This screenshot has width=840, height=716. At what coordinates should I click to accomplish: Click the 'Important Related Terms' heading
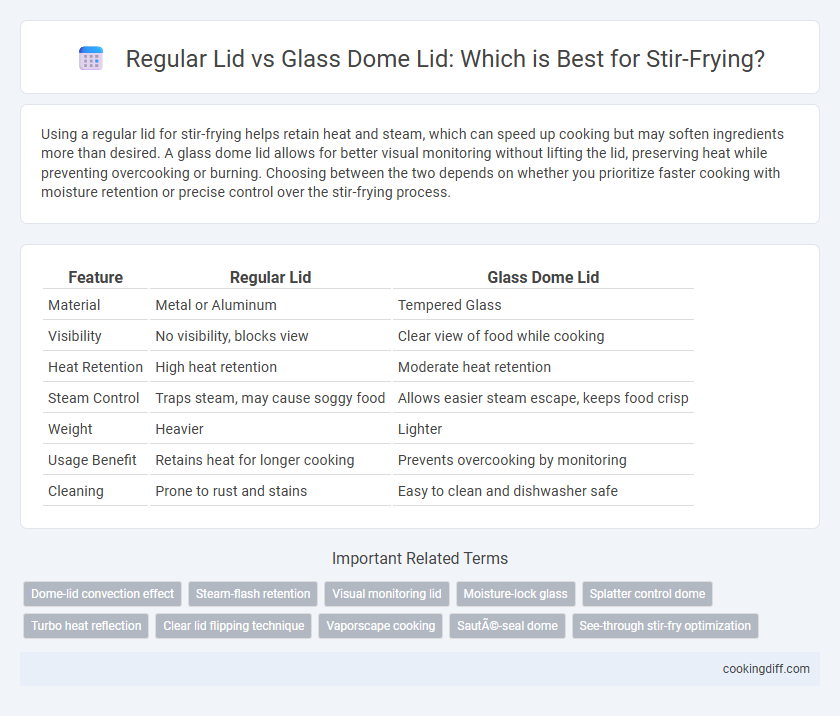(x=420, y=558)
